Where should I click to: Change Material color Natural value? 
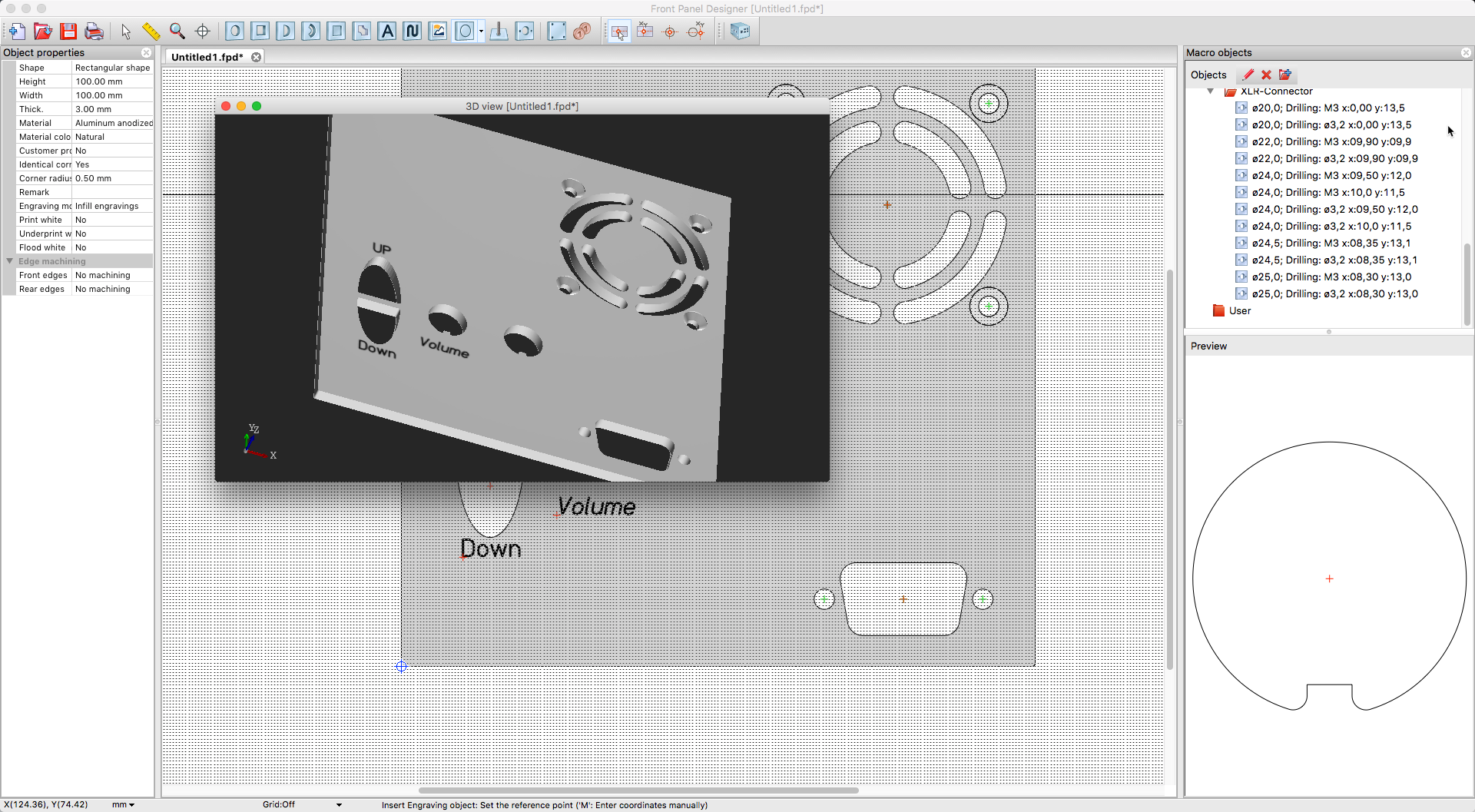113,137
